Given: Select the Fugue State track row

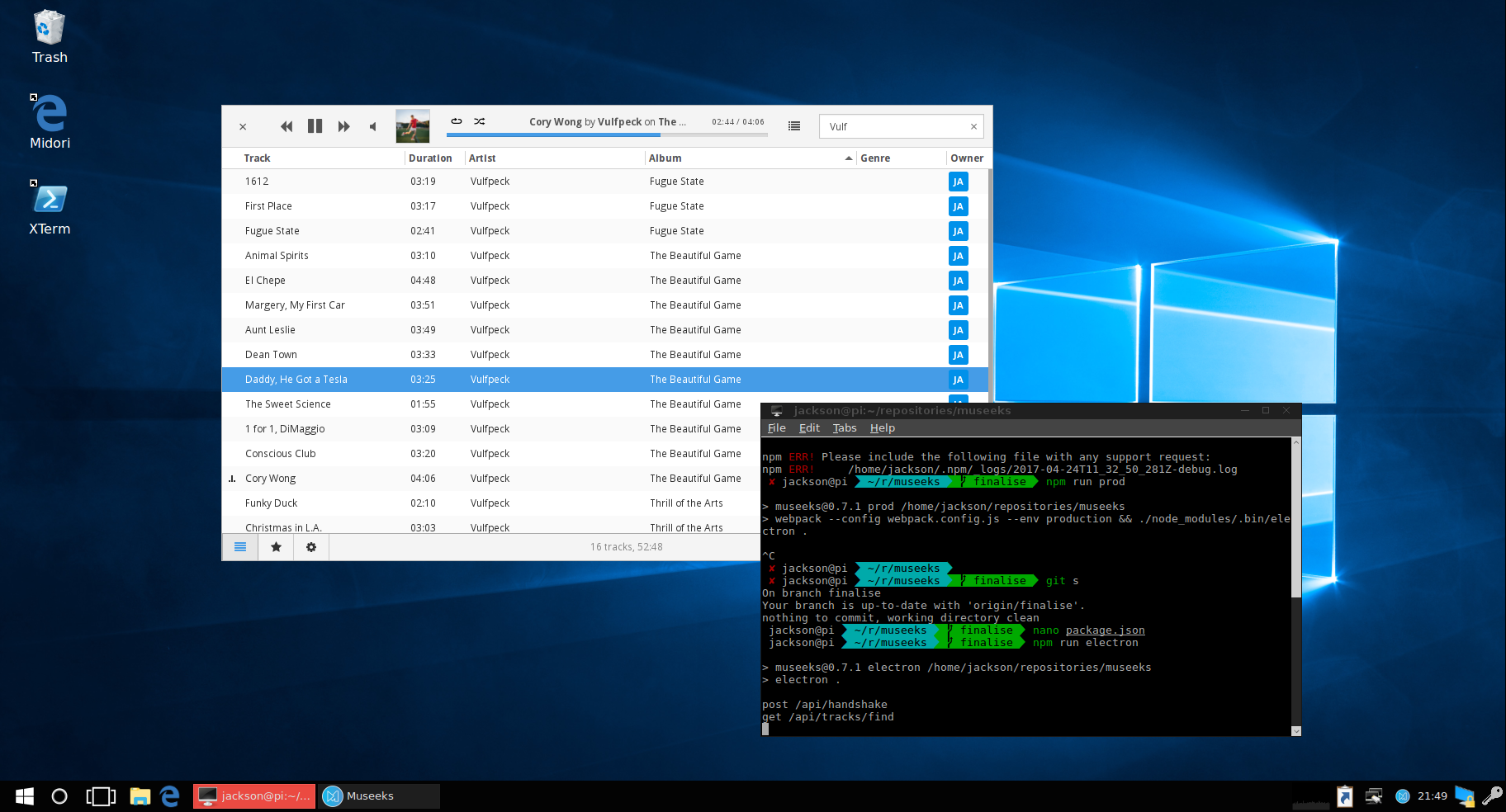Looking at the screenshot, I should click(x=605, y=231).
